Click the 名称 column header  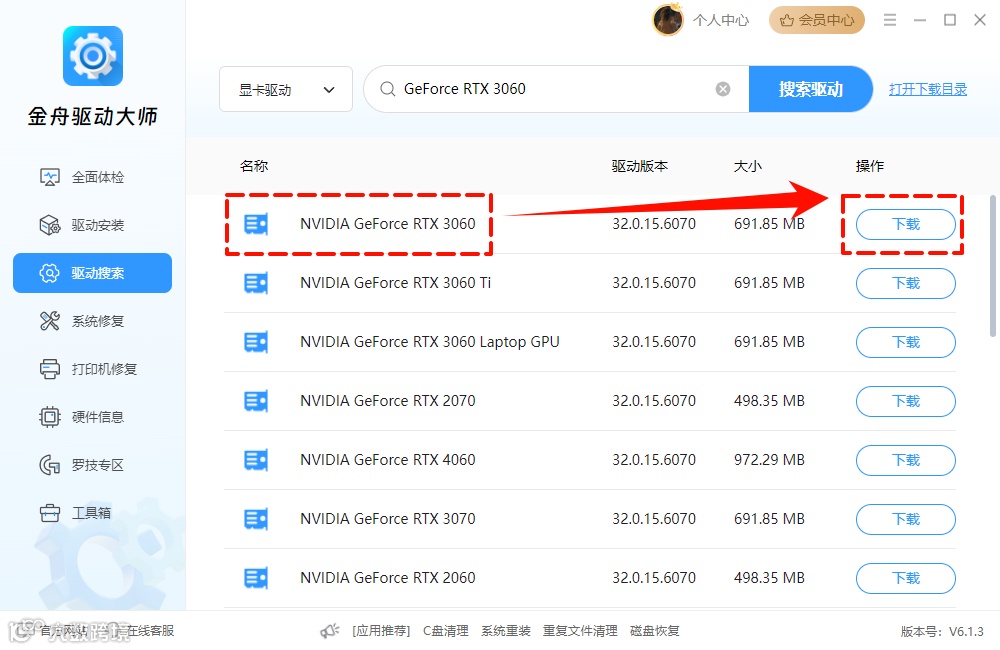[x=254, y=166]
